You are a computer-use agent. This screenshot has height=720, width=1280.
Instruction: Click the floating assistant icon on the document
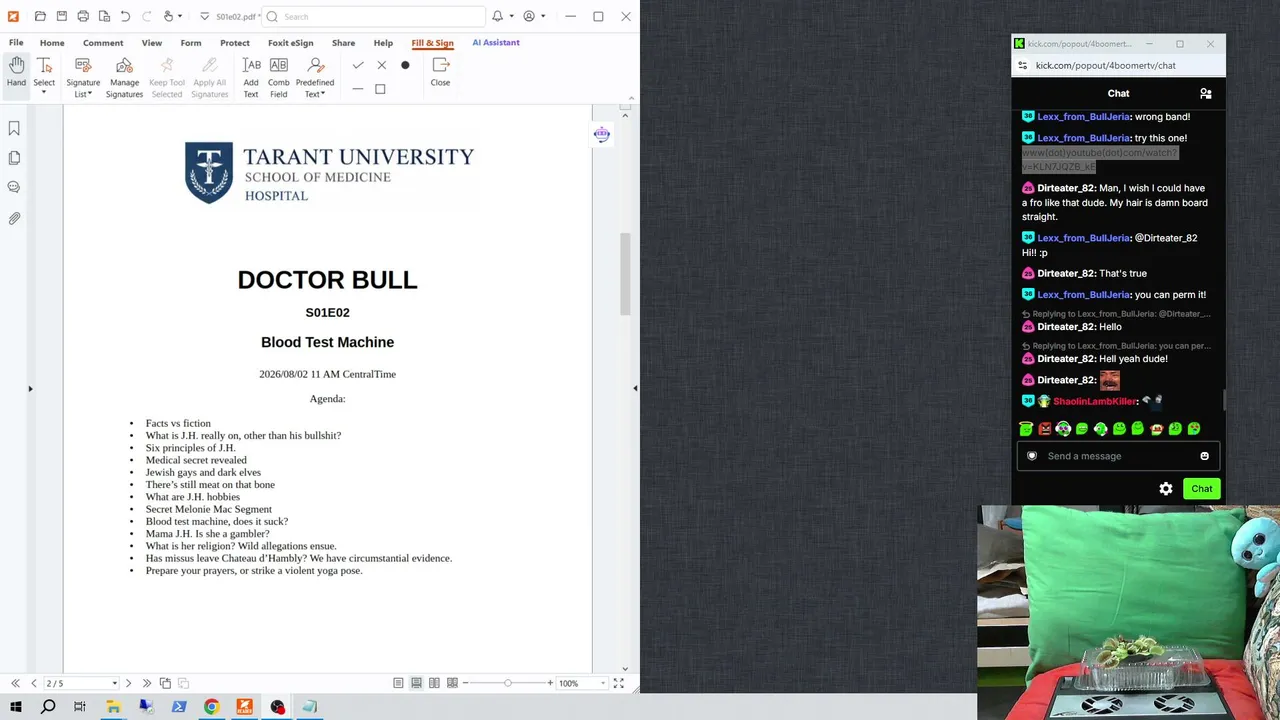click(601, 135)
